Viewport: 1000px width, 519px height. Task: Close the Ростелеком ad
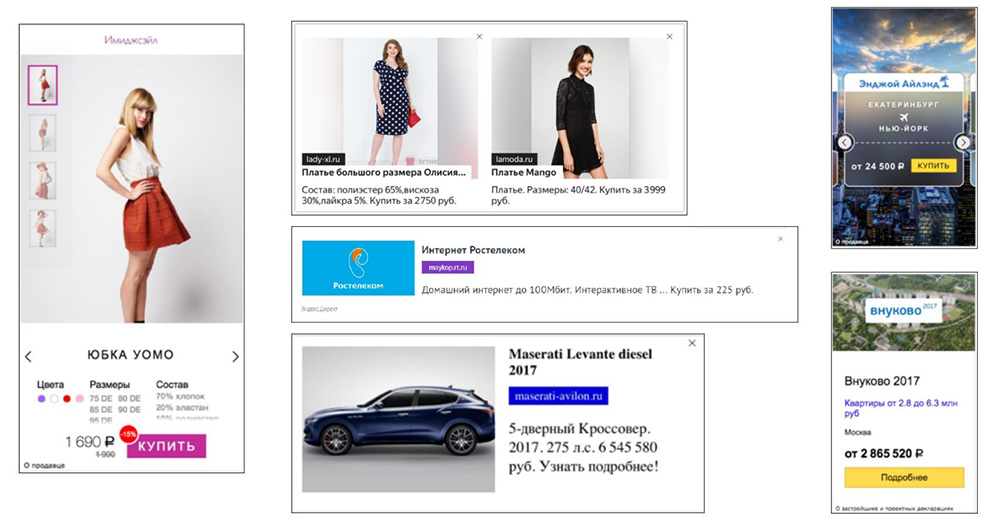pos(781,239)
